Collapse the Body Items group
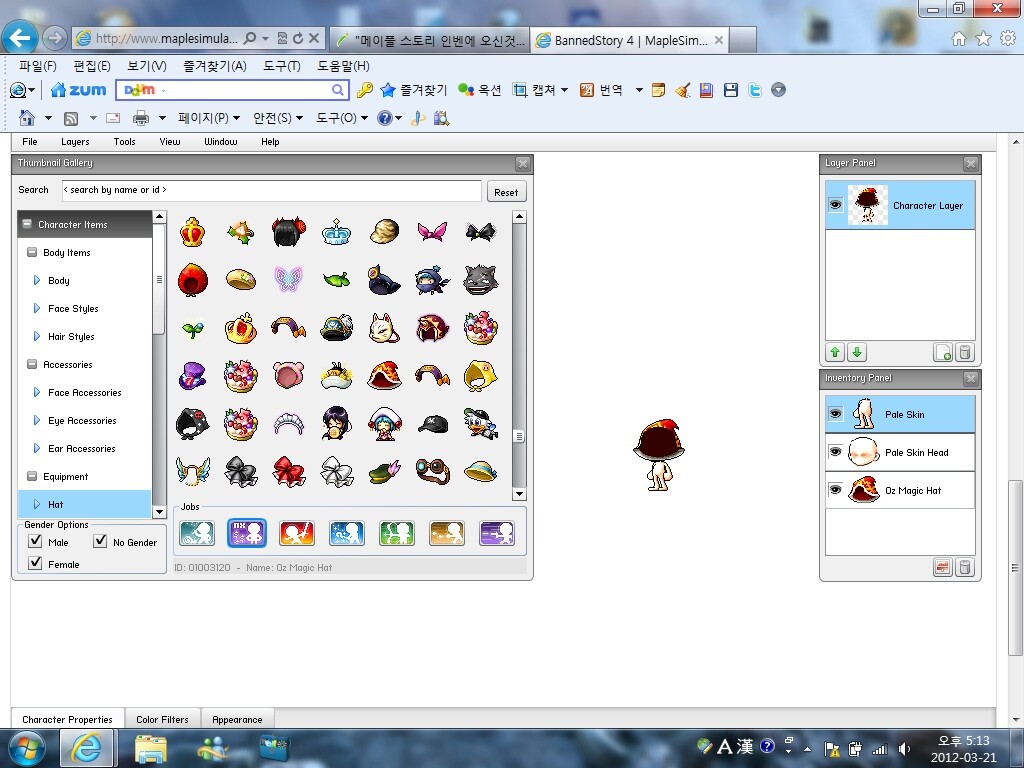Screen dimensions: 1024x768 pos(31,252)
